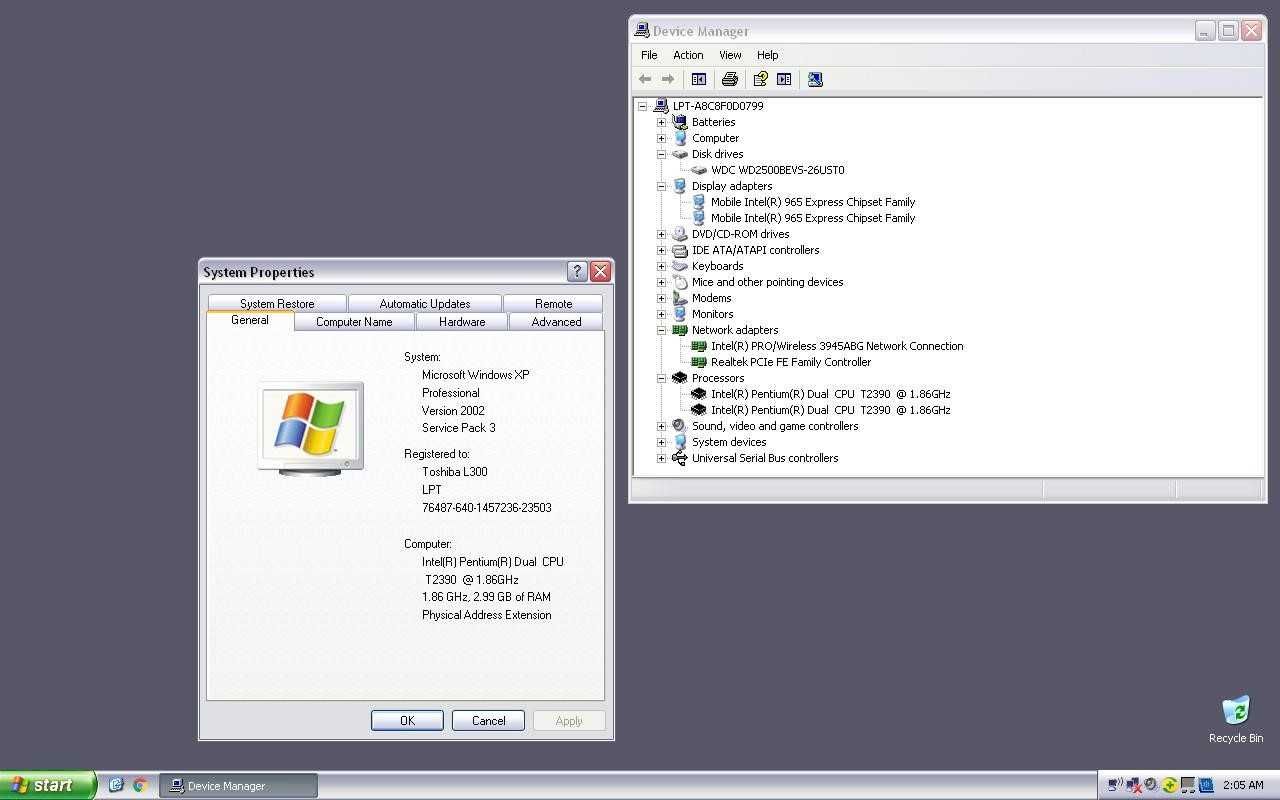The image size is (1280, 800).
Task: Click Scan for hardware changes icon
Action: 815,79
